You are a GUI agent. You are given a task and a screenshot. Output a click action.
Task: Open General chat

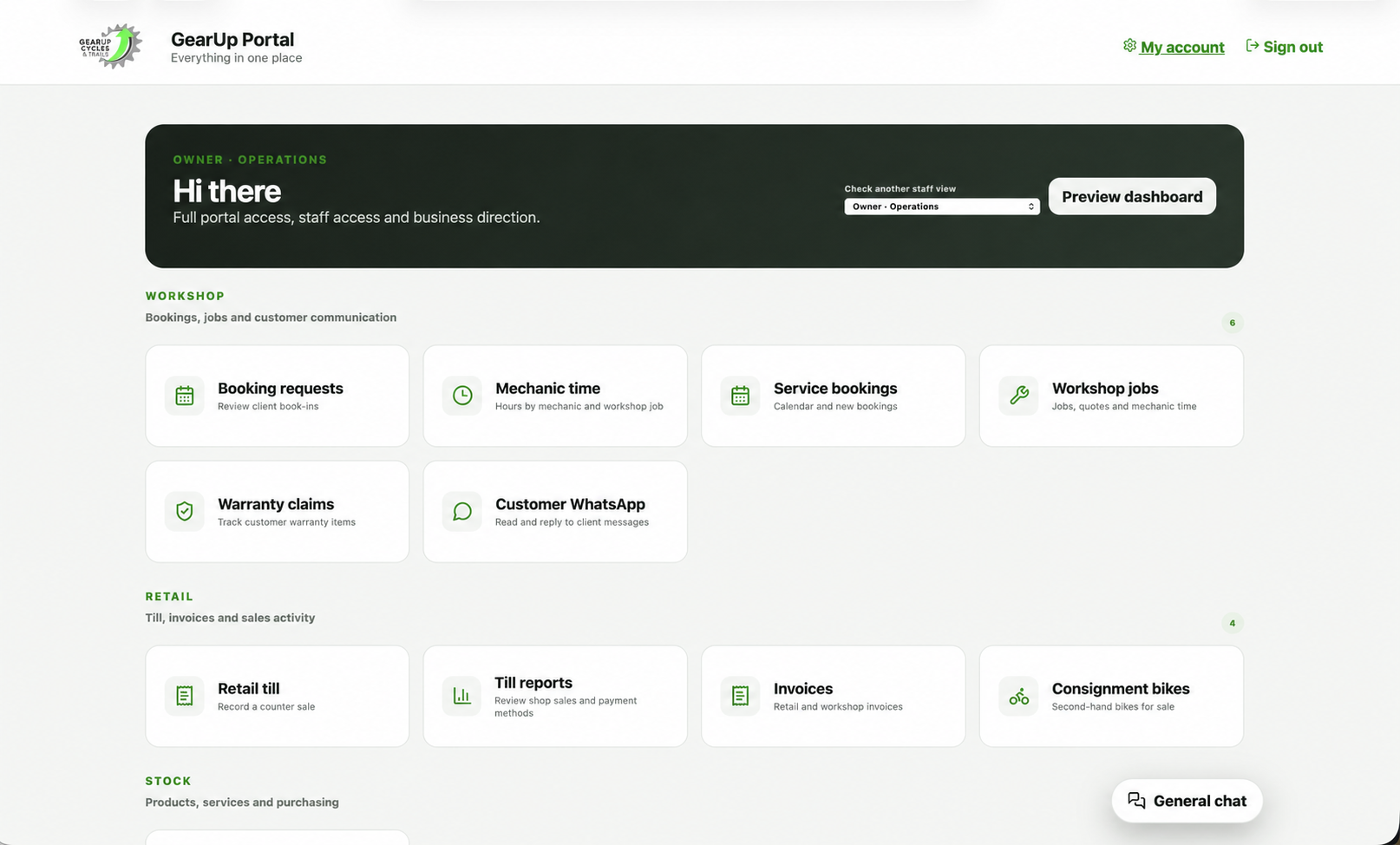click(x=1187, y=801)
